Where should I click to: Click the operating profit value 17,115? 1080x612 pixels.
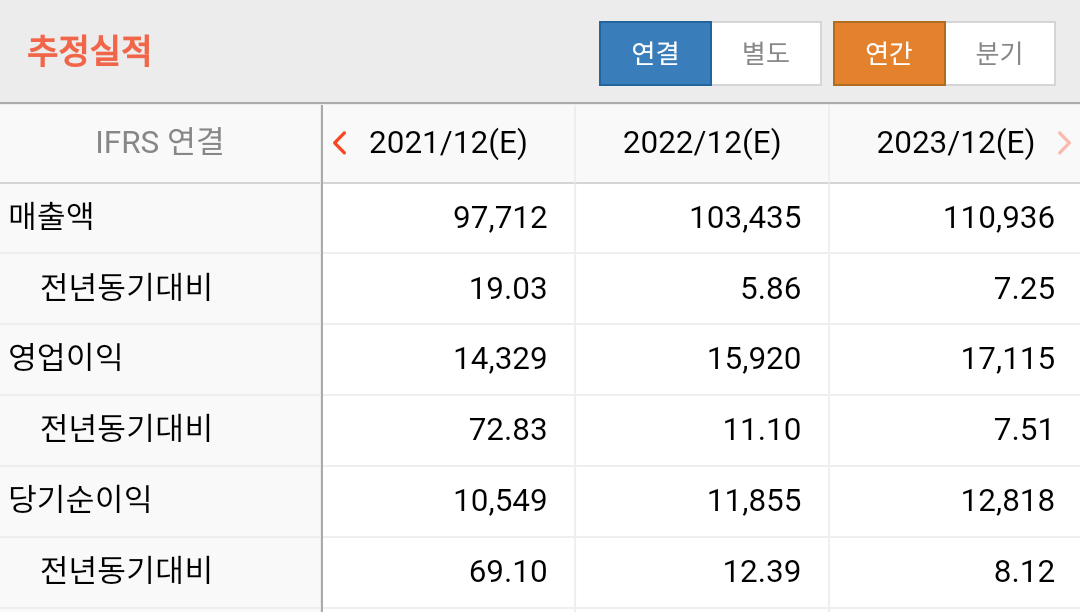pos(1008,359)
